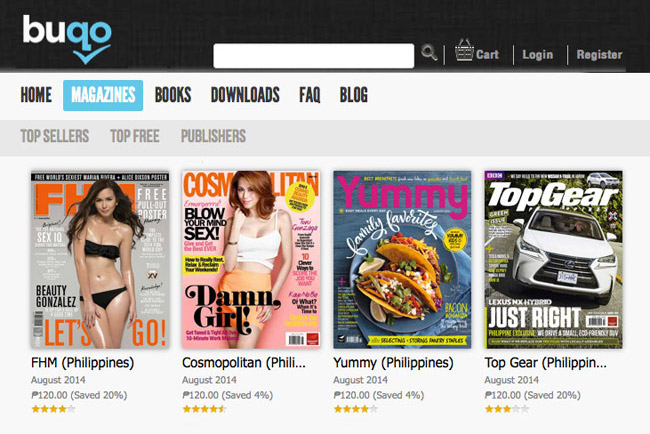Screen dimensions: 650x434
Task: Open the Downloads menu item
Action: (245, 95)
